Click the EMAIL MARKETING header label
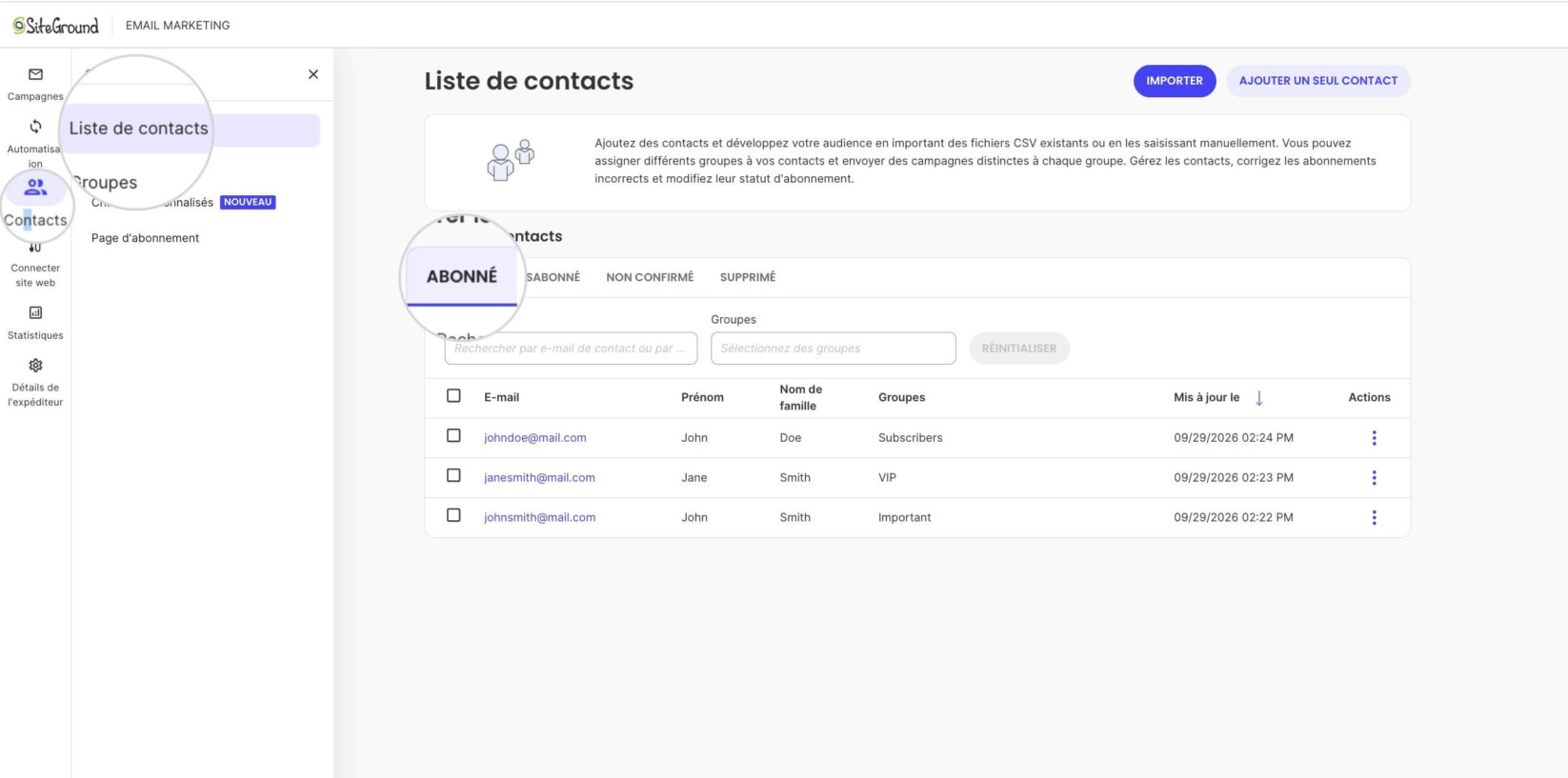This screenshot has width=1568, height=778. click(x=178, y=26)
